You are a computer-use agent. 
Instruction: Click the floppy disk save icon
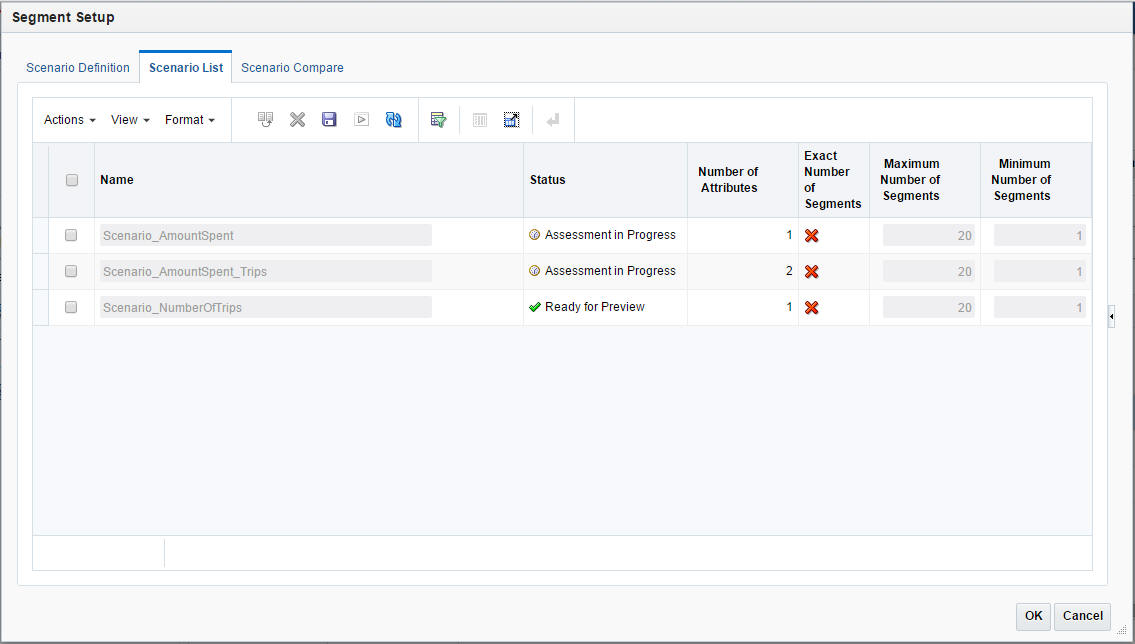coord(329,119)
